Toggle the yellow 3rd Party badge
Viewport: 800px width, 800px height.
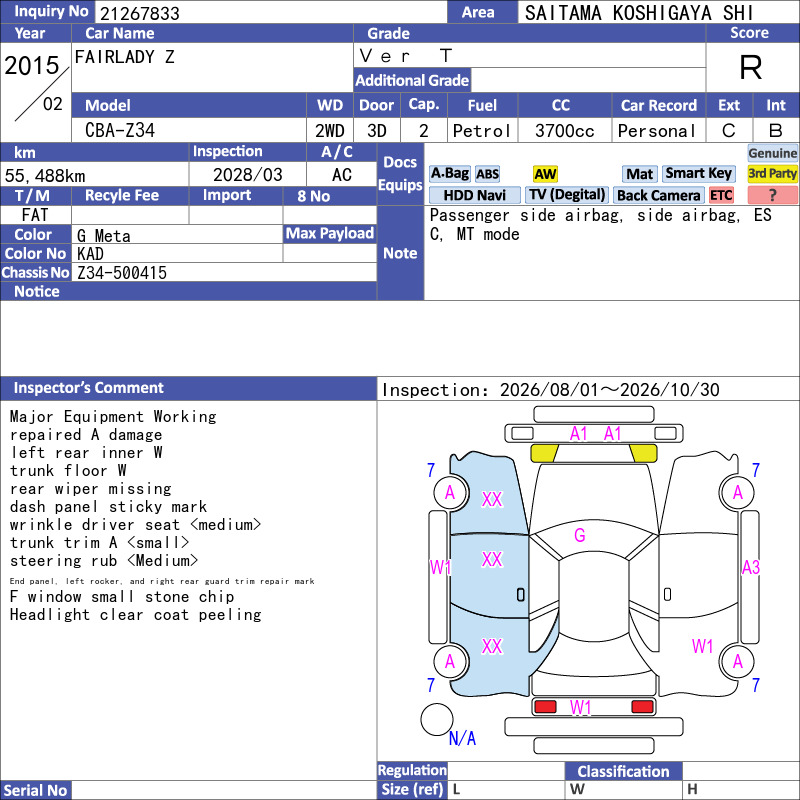[772, 173]
